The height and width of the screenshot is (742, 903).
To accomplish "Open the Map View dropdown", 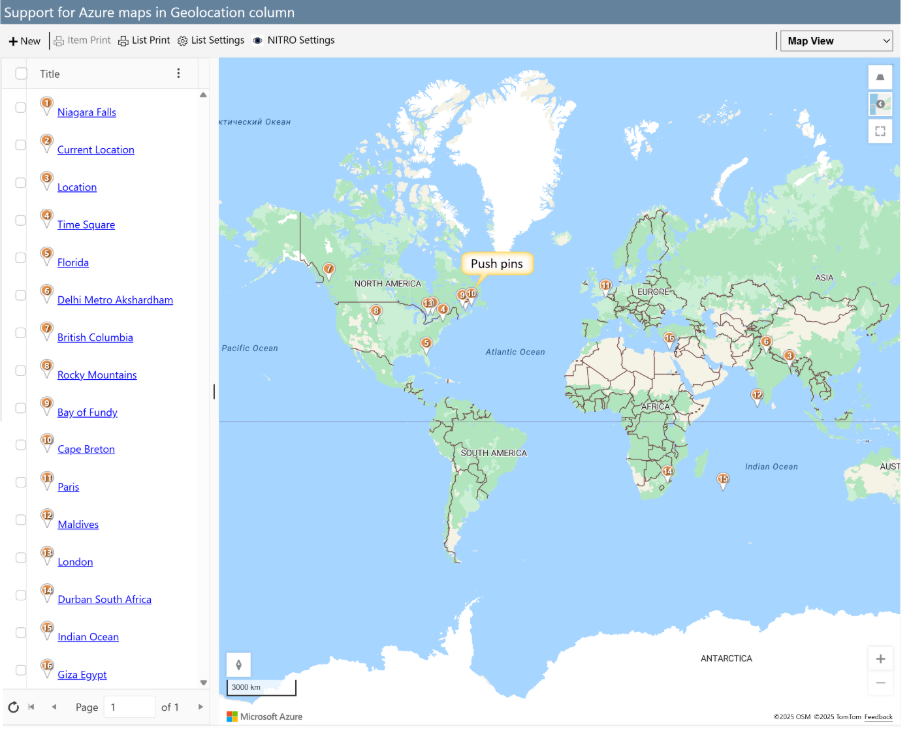I will point(837,41).
